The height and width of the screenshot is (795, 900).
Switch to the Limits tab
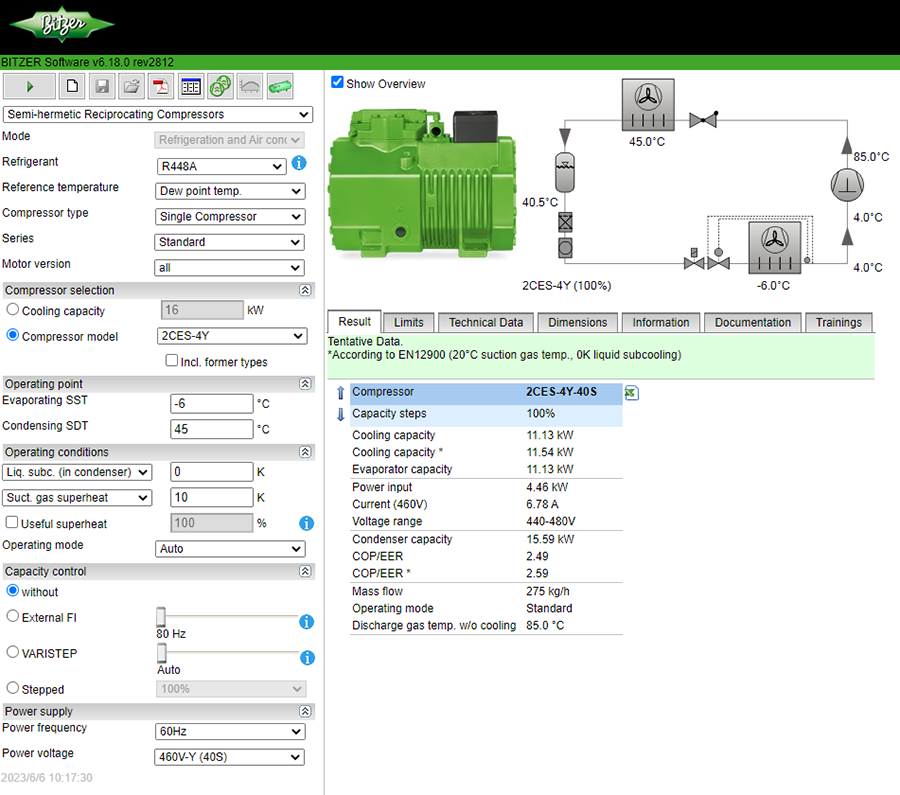409,323
